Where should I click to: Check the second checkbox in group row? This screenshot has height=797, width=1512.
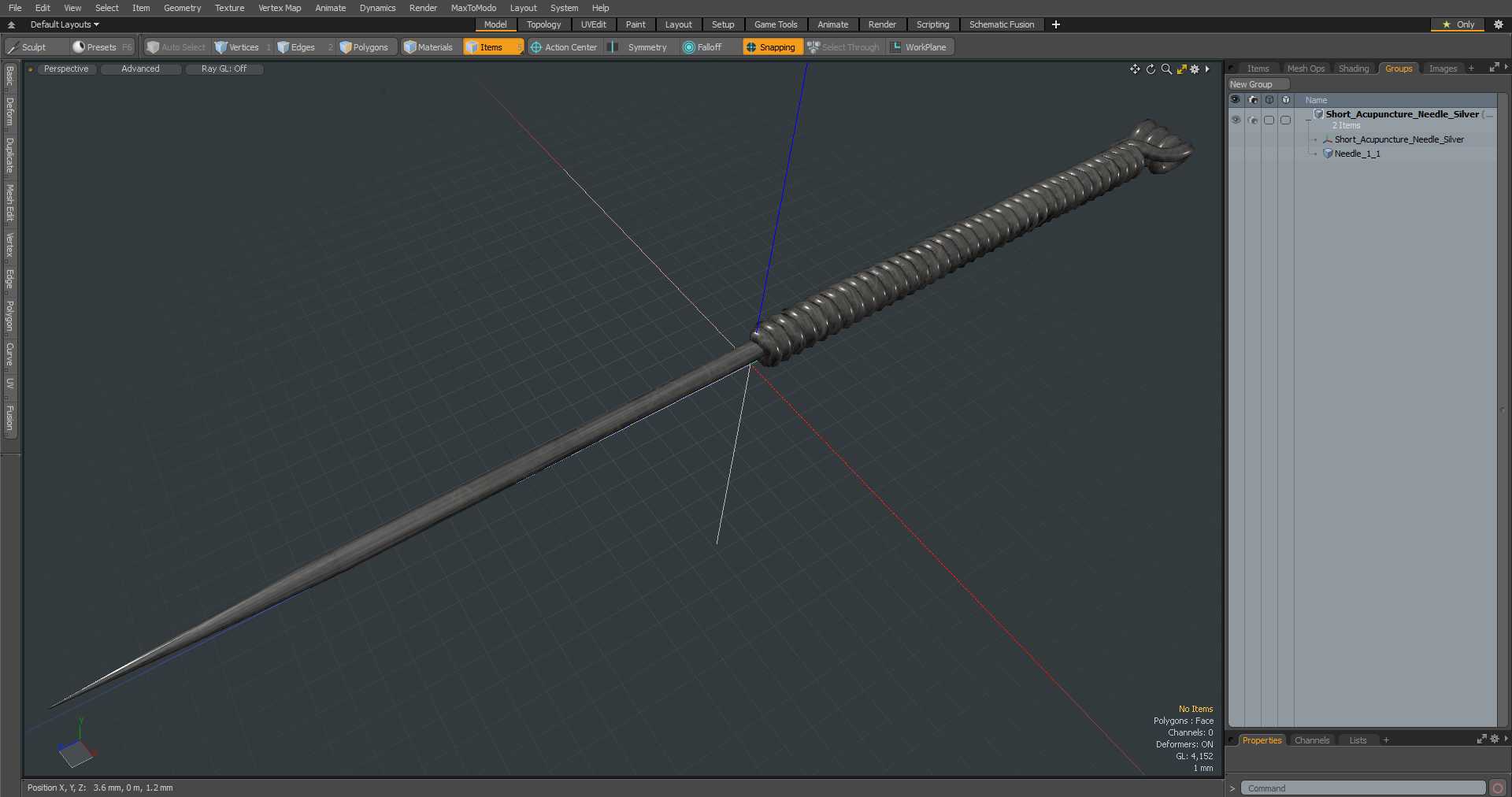[1285, 120]
